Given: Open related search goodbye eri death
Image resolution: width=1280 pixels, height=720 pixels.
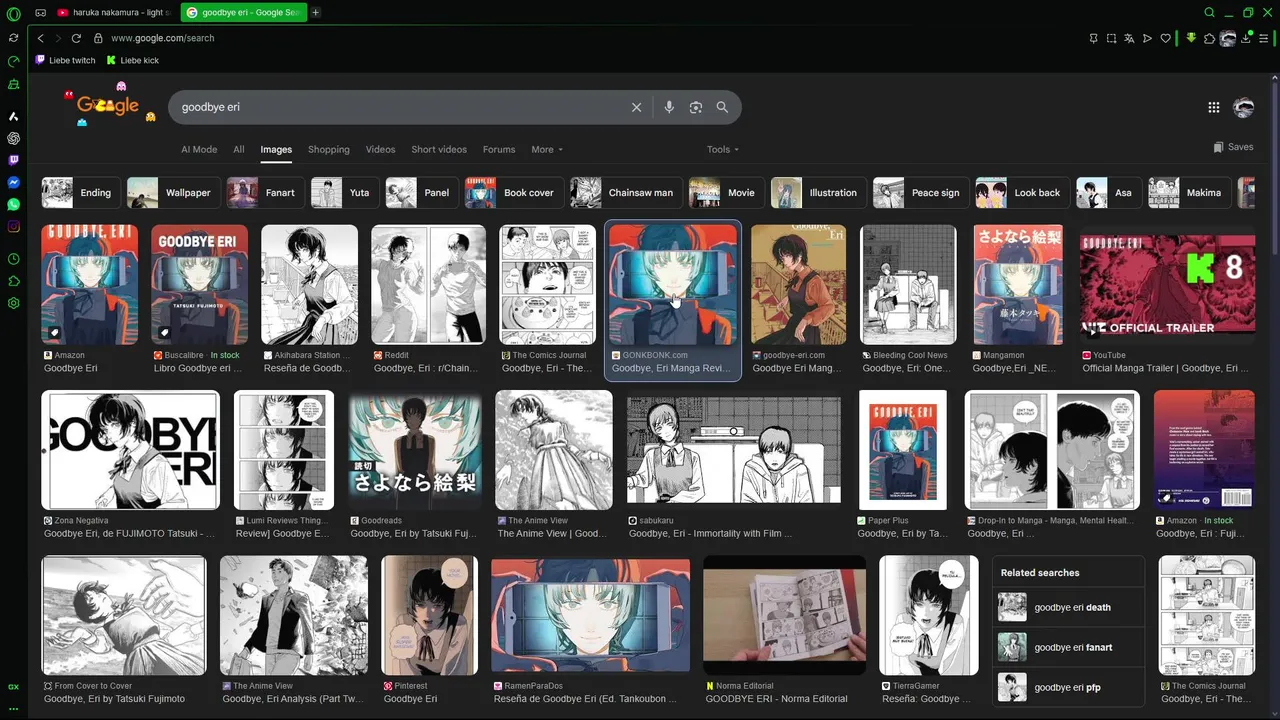Looking at the screenshot, I should click(1068, 607).
